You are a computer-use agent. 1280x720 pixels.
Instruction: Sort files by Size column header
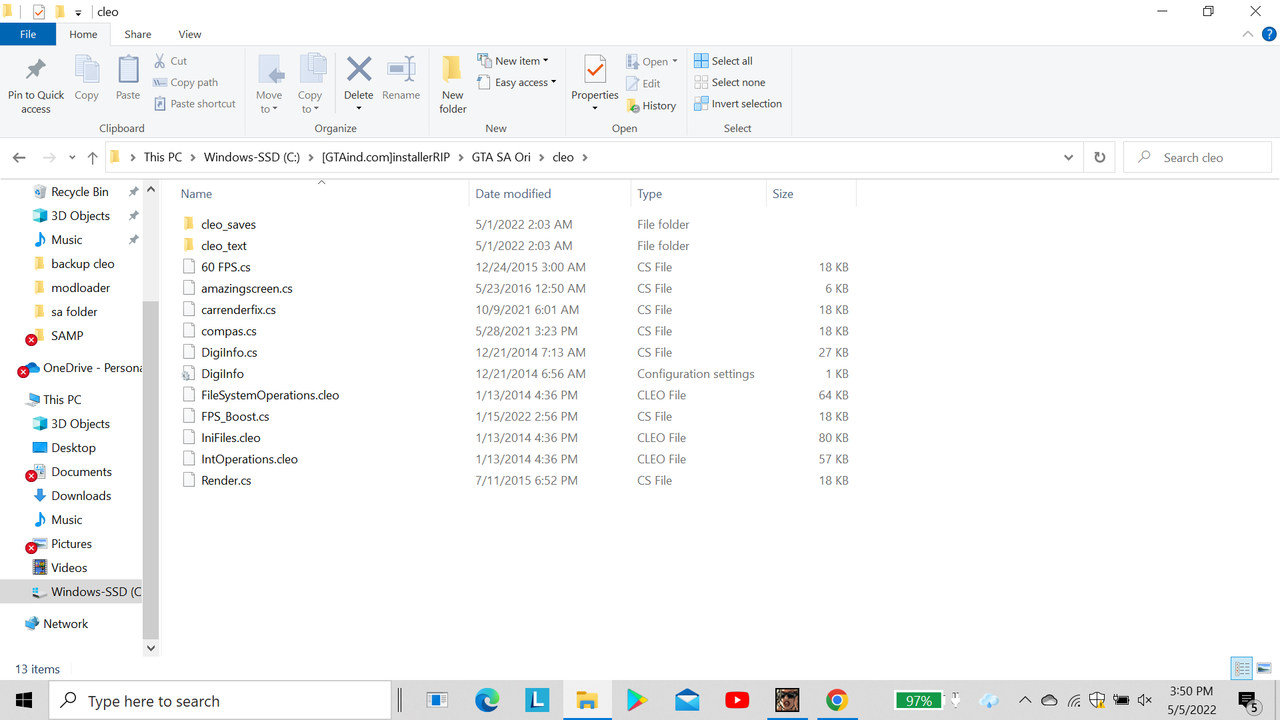pyautogui.click(x=811, y=194)
